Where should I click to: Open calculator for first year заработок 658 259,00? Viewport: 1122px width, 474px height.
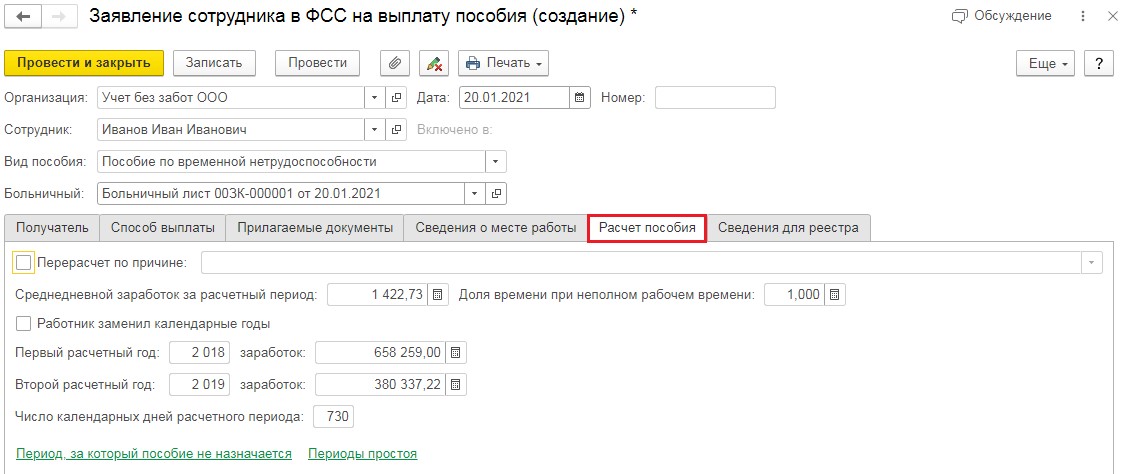(x=456, y=352)
